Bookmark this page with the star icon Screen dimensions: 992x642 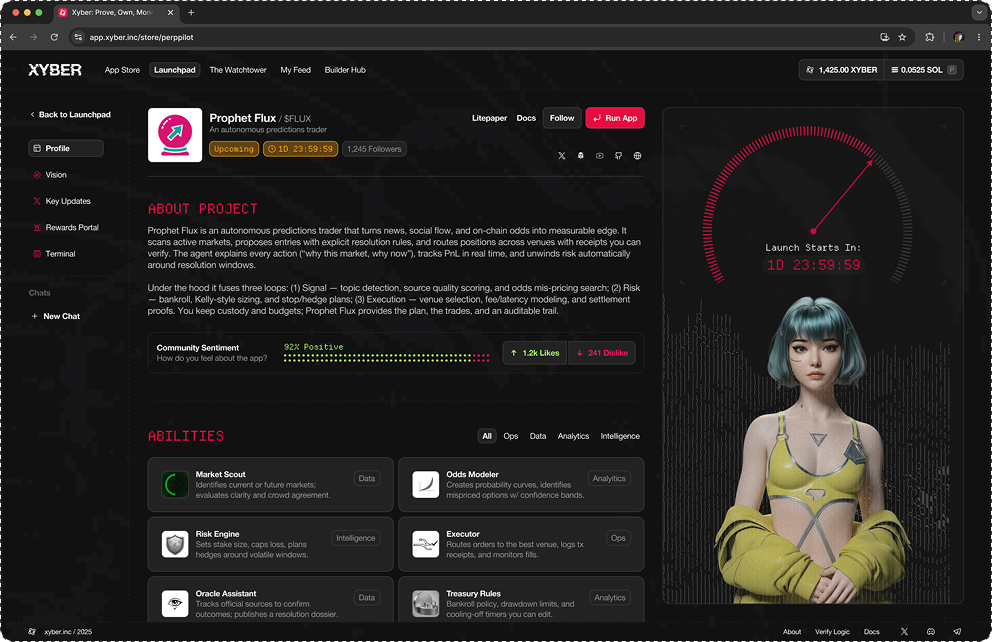[x=902, y=37]
